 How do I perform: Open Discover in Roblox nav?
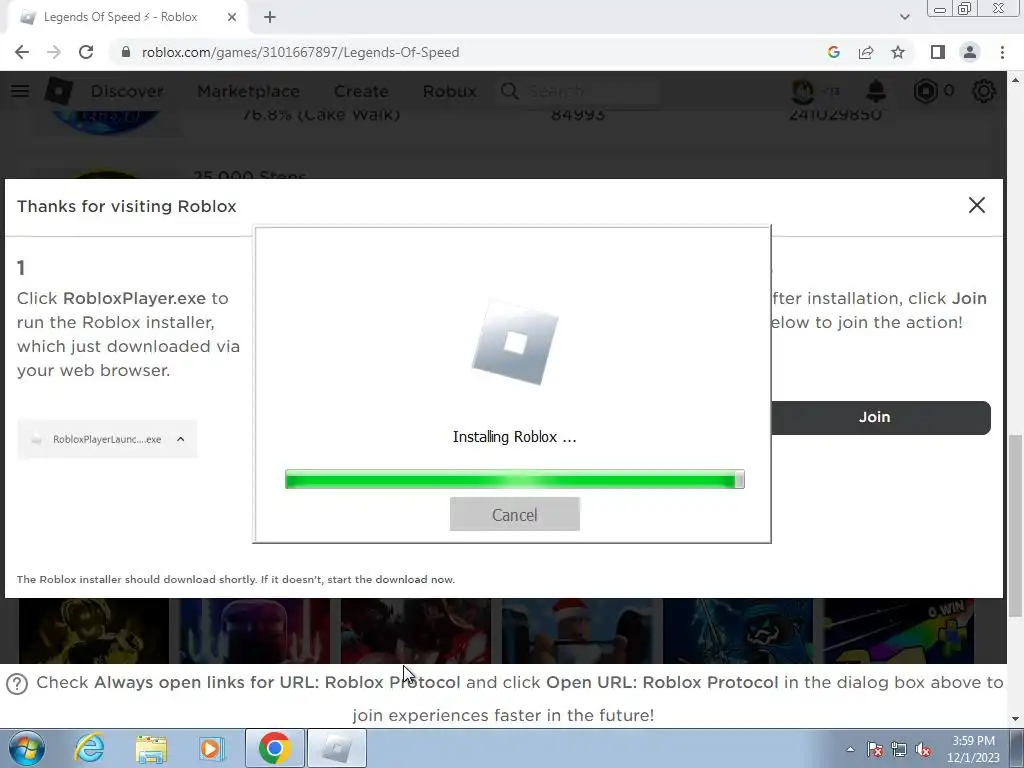coord(127,91)
